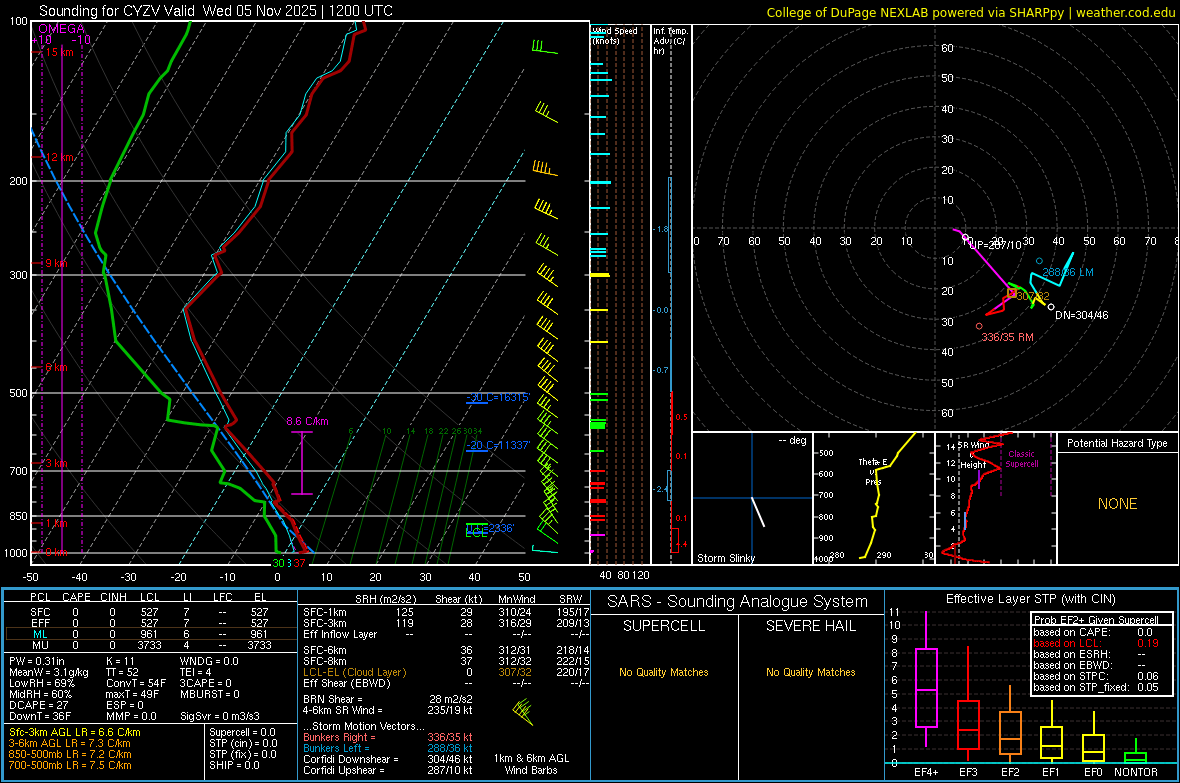
Task: Click the '288/36 LM' hodograph label
Action: (x=1067, y=273)
